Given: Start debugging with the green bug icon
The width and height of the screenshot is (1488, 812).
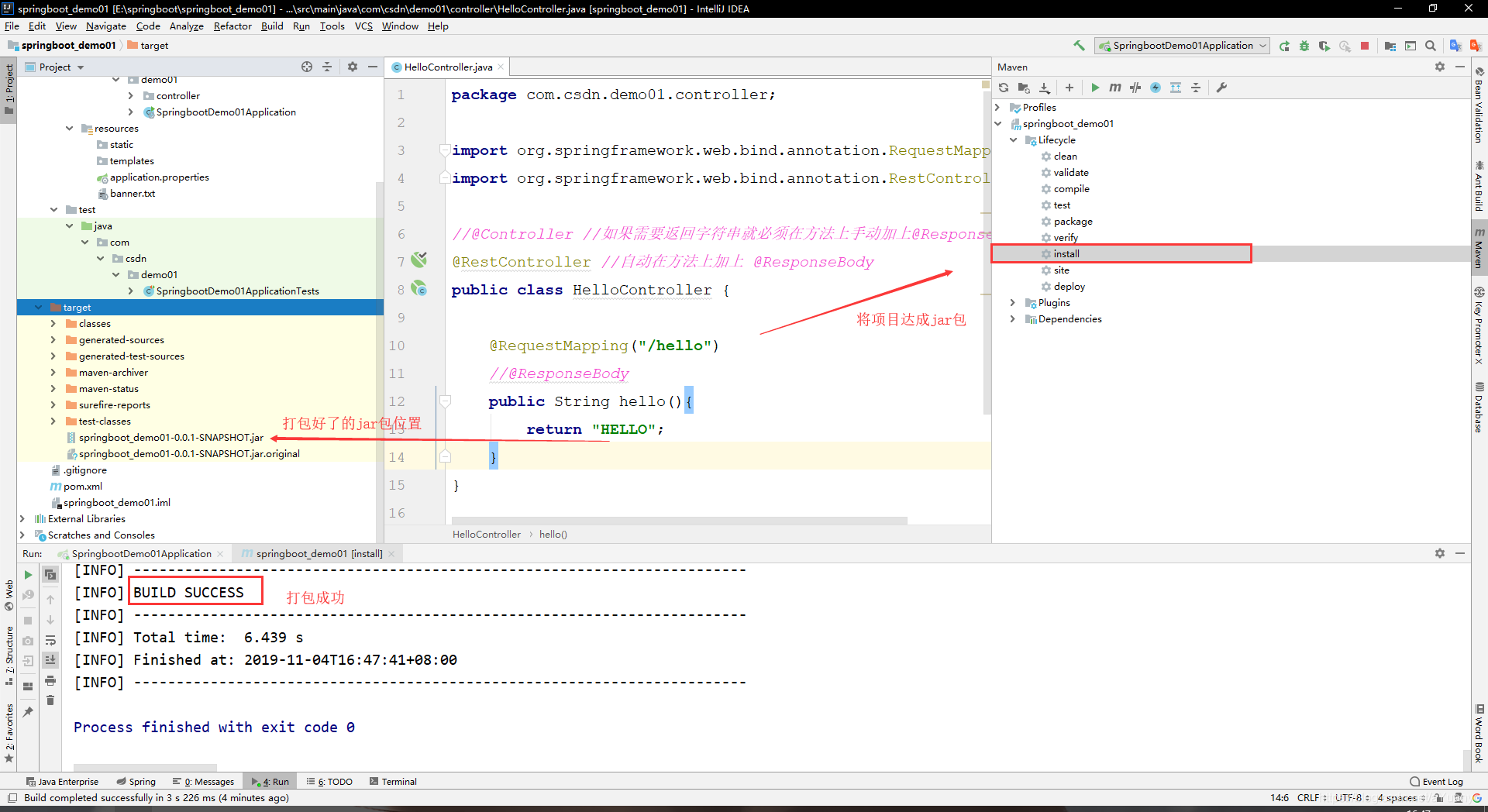Looking at the screenshot, I should (1304, 46).
